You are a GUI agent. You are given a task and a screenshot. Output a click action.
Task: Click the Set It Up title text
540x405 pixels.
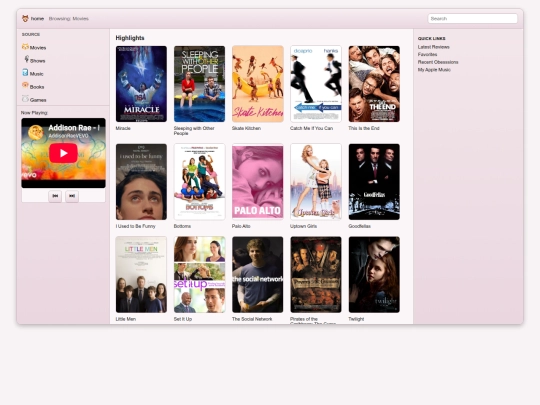(x=183, y=319)
